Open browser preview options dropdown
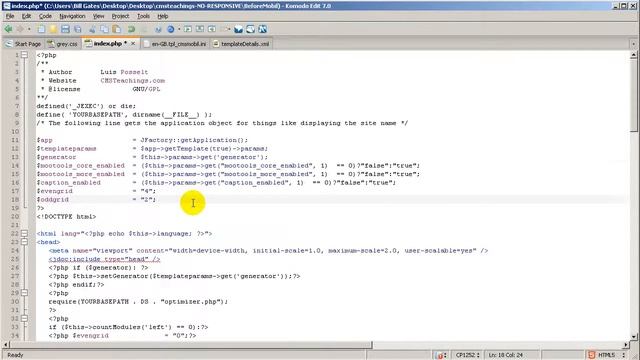Viewport: 640px width, 360px height. click(179, 29)
